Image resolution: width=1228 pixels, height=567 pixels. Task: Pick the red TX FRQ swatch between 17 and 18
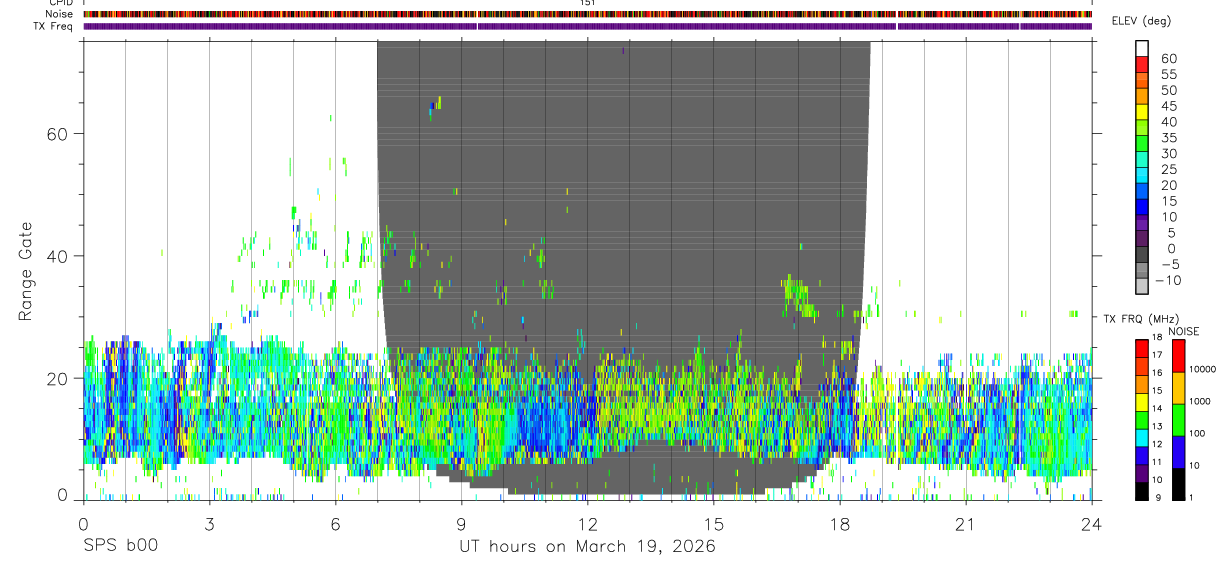click(x=1142, y=347)
